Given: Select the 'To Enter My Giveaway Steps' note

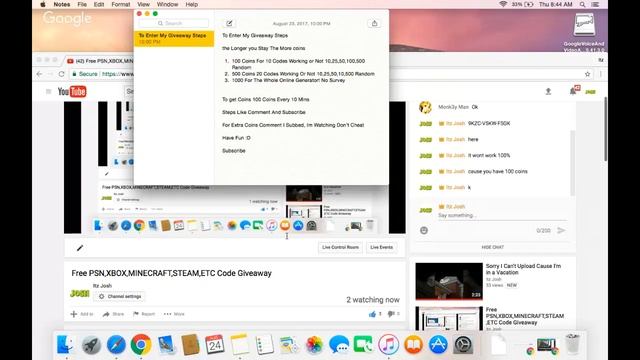Looking at the screenshot, I should pyautogui.click(x=174, y=38).
